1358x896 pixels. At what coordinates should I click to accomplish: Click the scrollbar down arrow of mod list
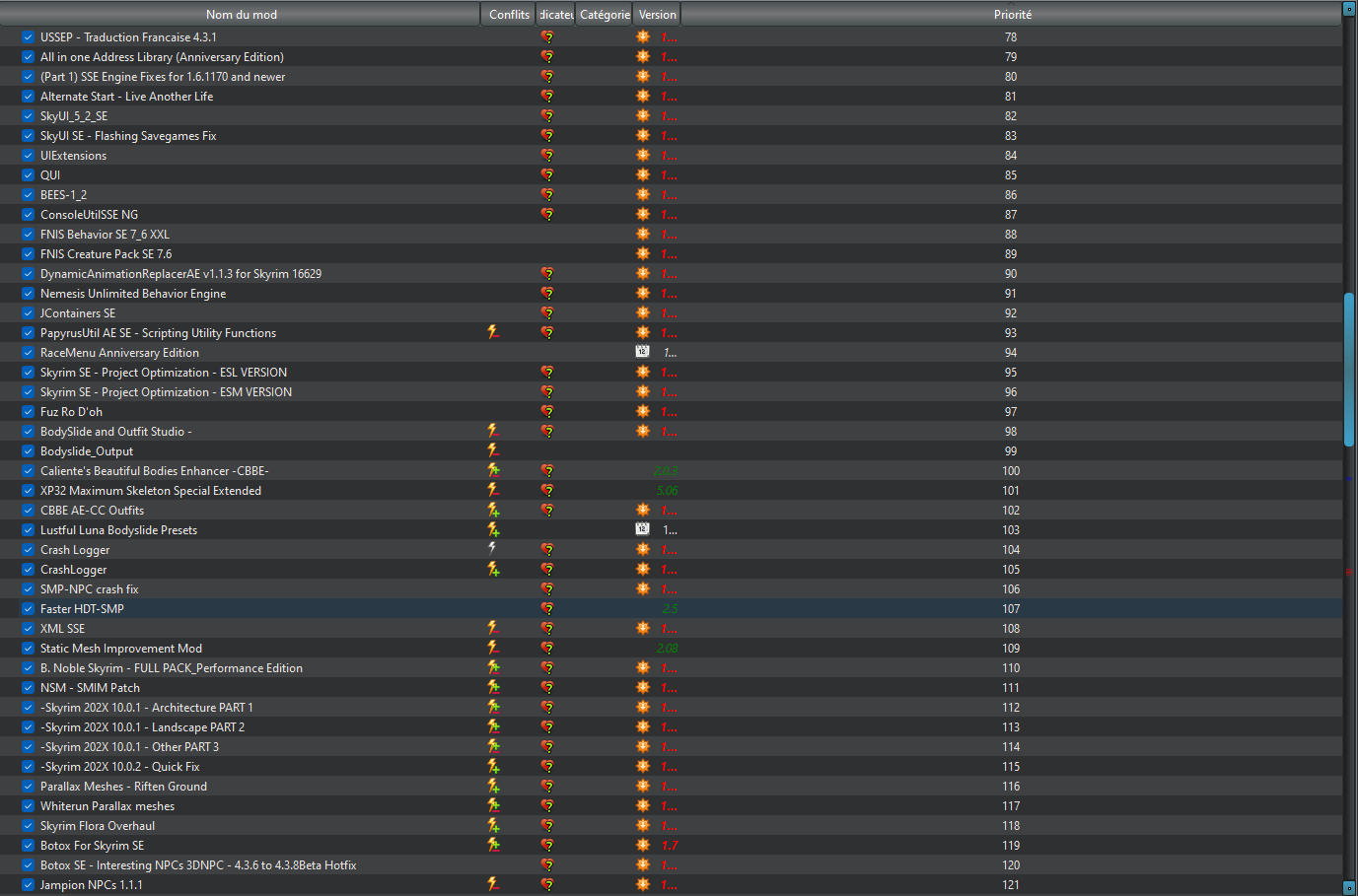click(1349, 887)
